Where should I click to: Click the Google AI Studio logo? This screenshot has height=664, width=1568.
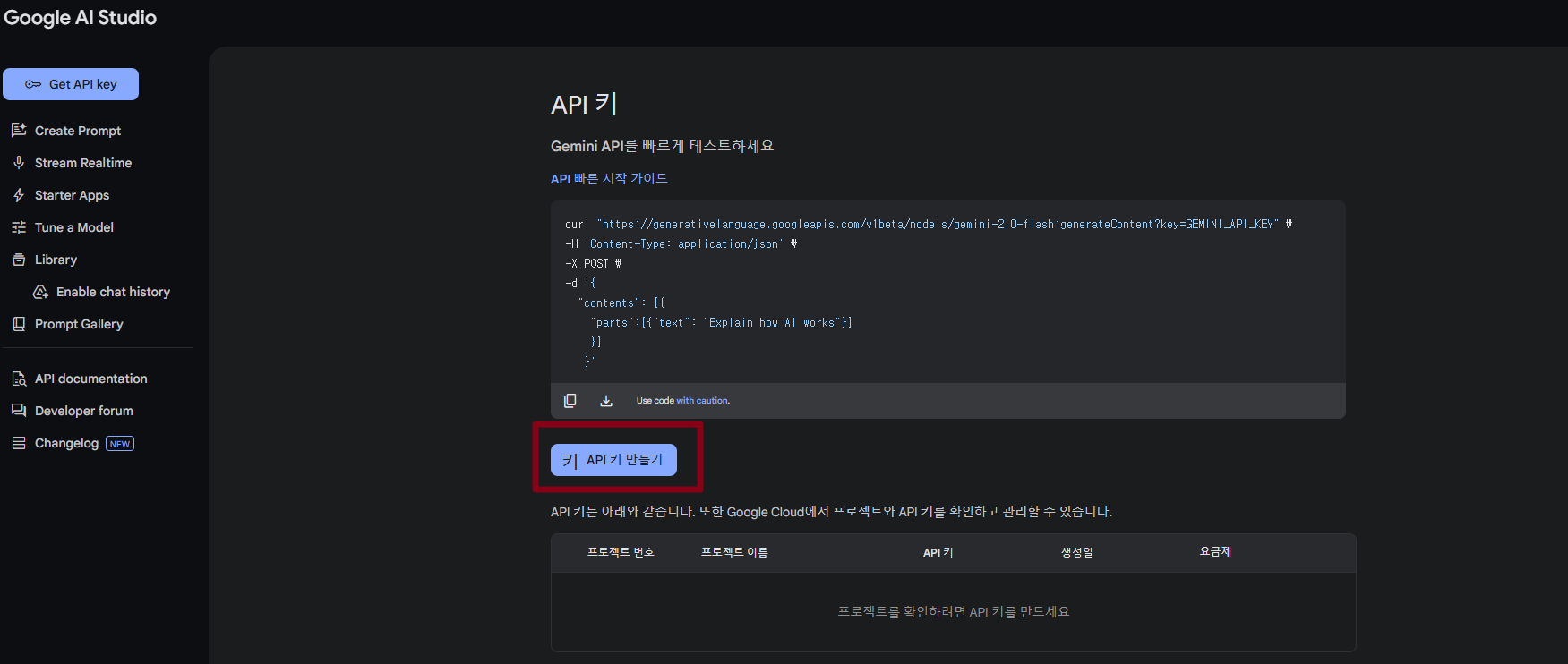tap(80, 18)
